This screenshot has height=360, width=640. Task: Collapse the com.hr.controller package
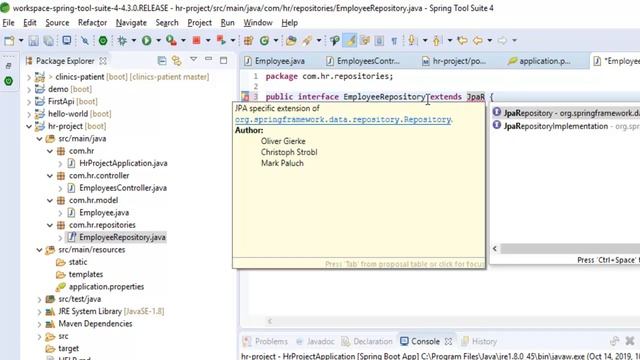point(50,176)
